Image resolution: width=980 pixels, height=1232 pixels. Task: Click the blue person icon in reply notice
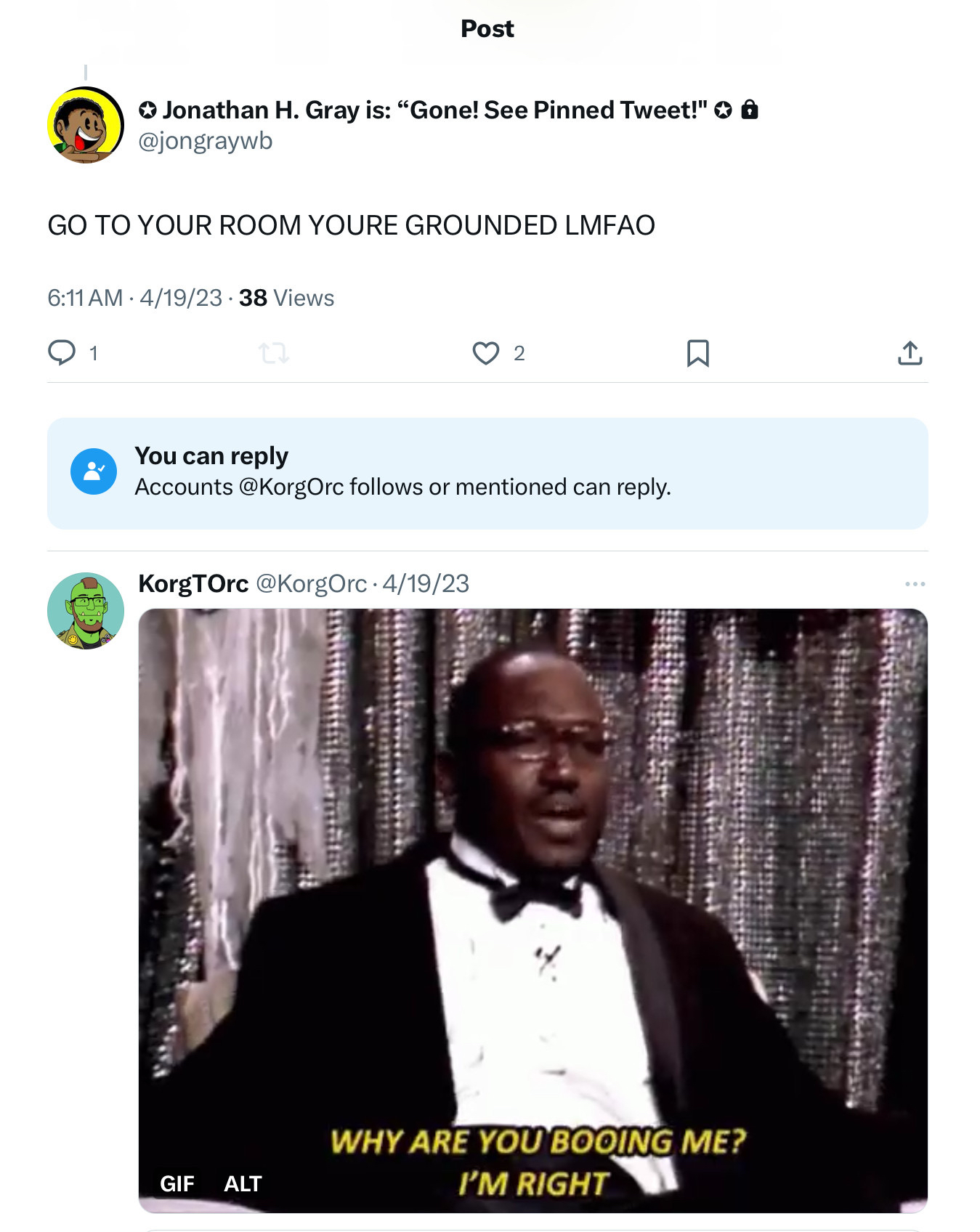(94, 471)
